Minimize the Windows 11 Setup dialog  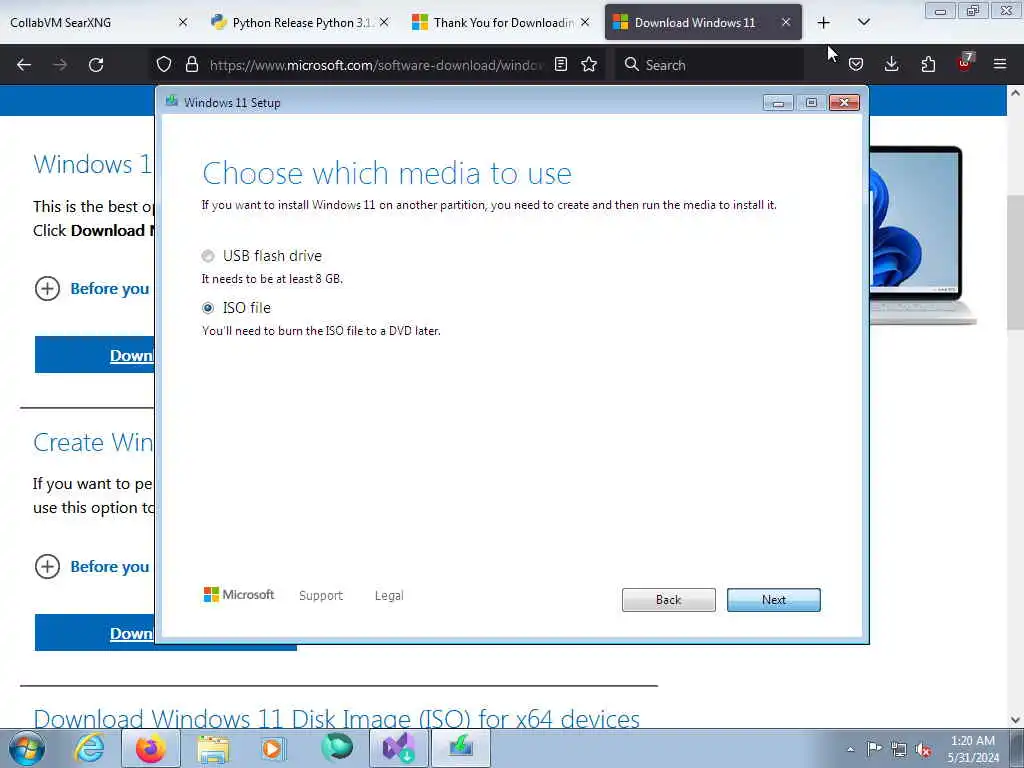pos(778,103)
